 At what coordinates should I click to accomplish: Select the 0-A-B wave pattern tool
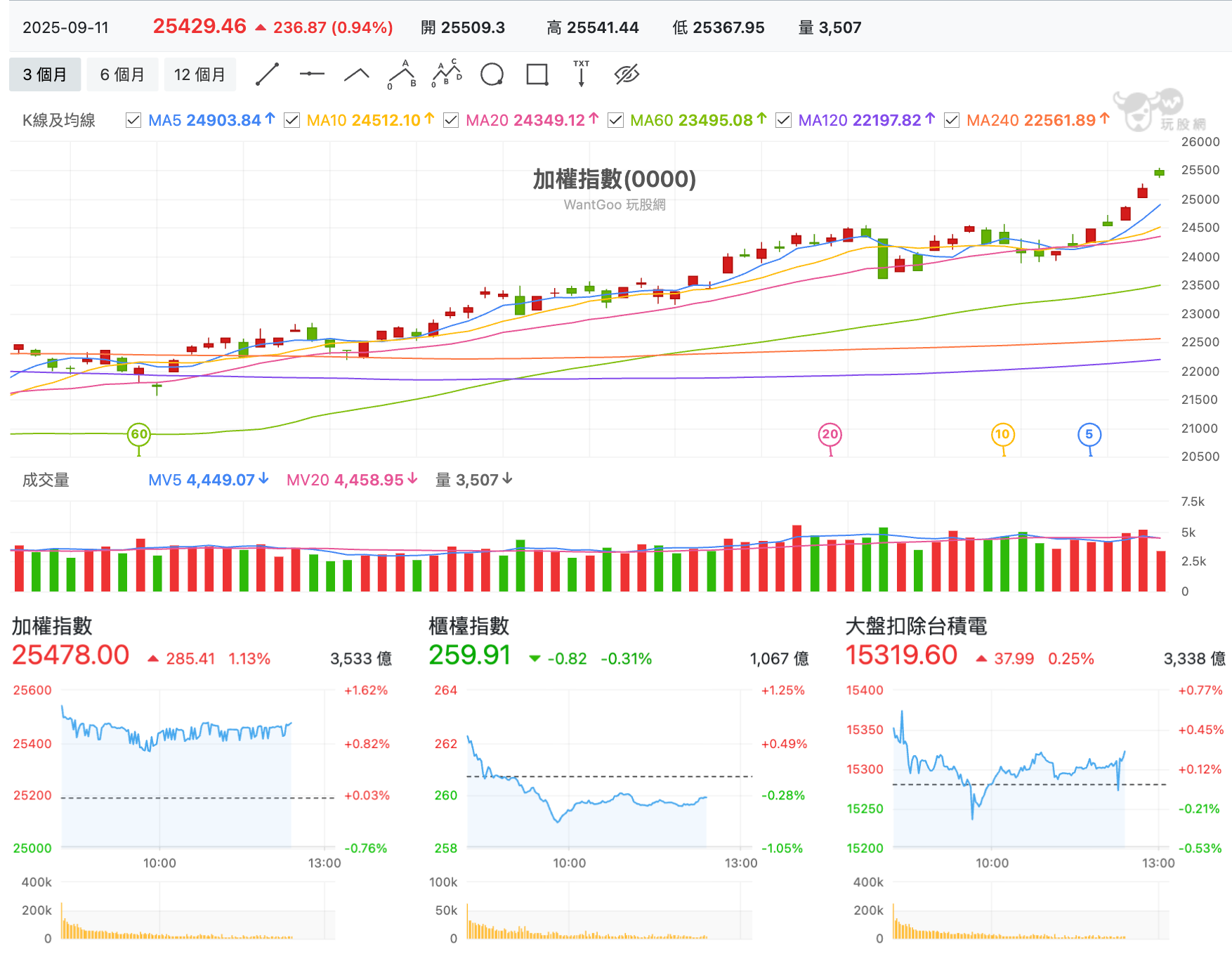coord(402,74)
